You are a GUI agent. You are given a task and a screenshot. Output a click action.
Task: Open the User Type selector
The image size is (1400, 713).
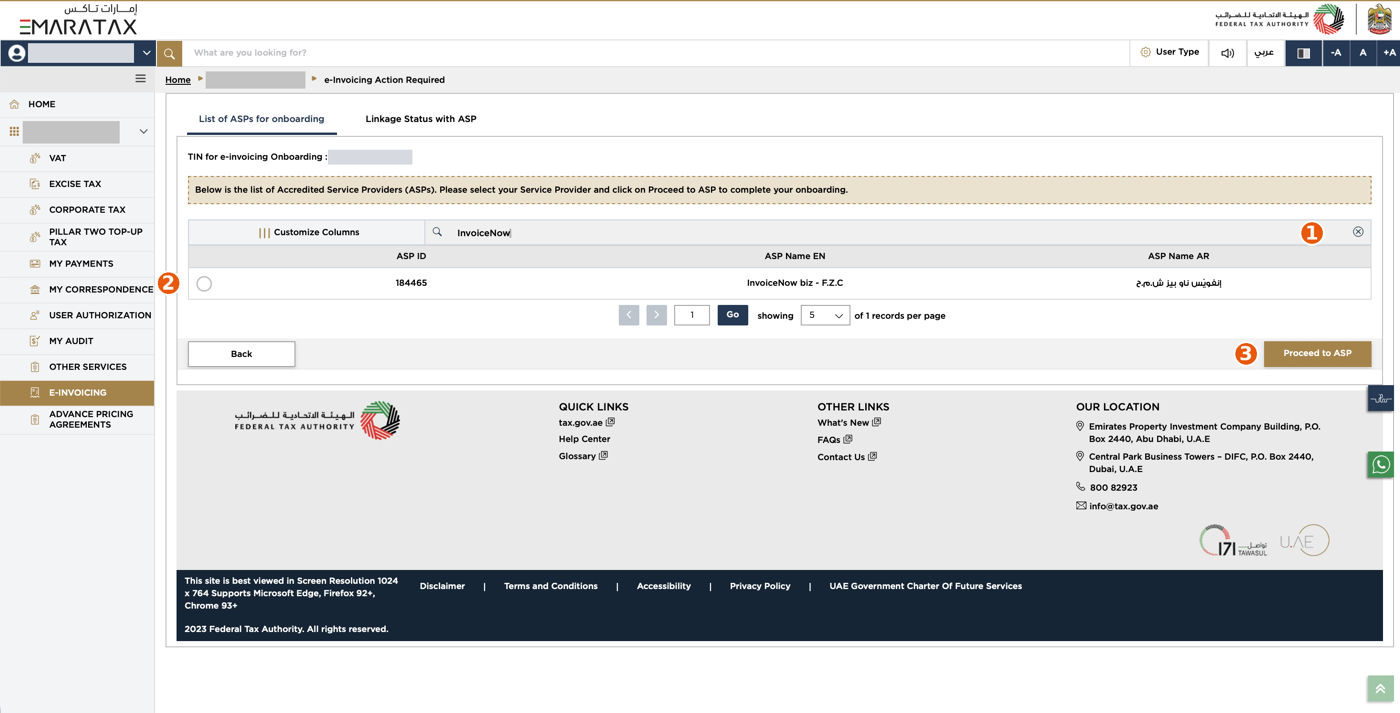[x=1169, y=52]
